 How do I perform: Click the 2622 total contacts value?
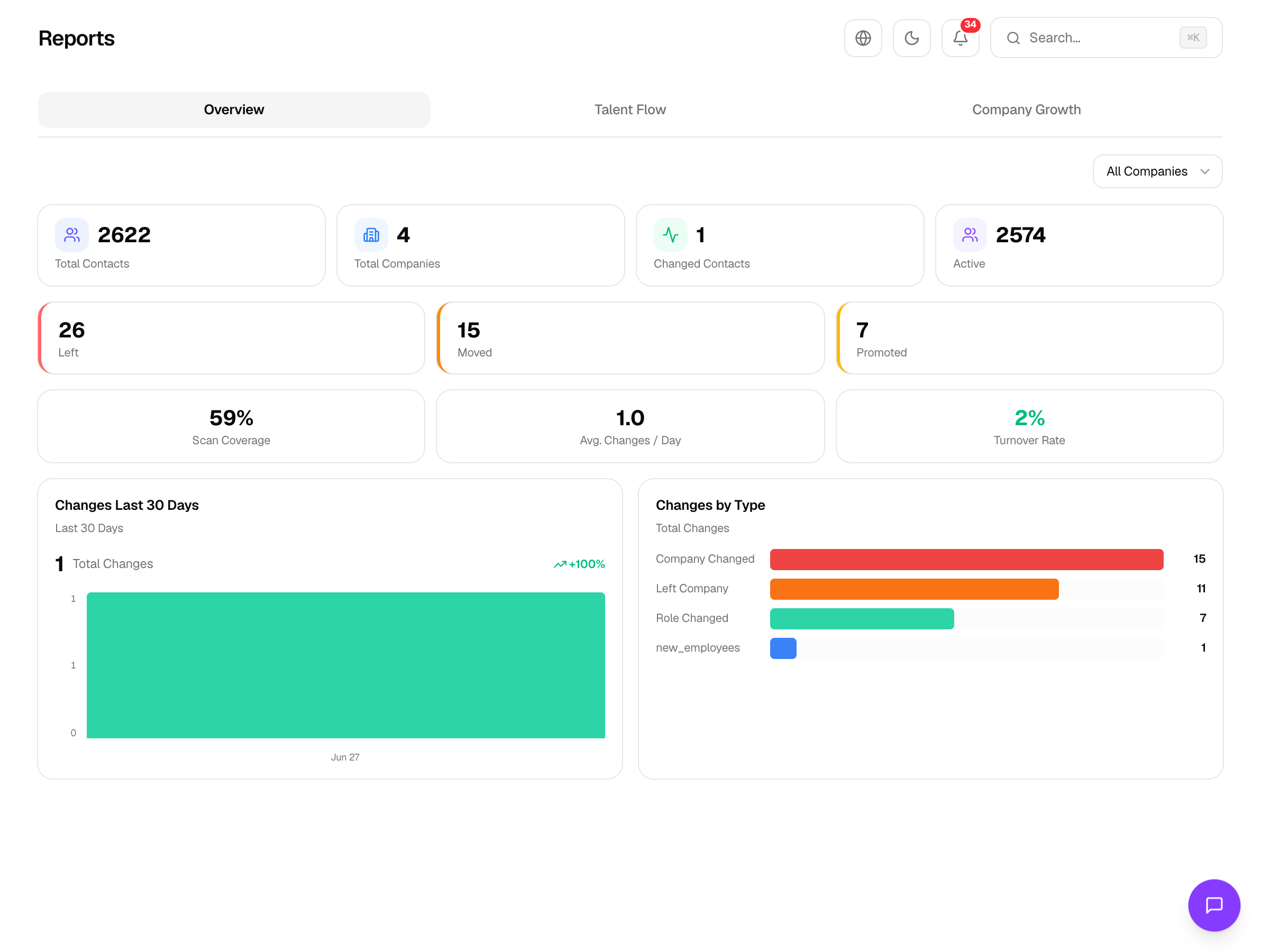click(x=124, y=235)
